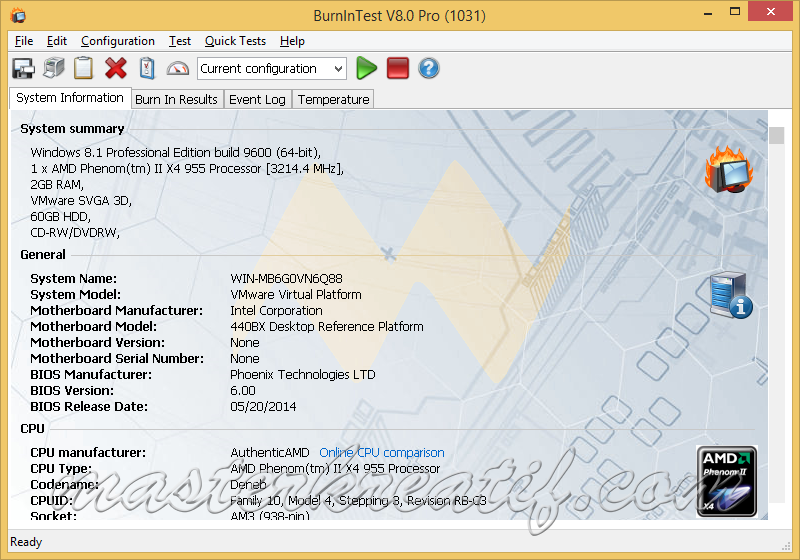Stop tests with the red square button
The height and width of the screenshot is (560, 800).
(398, 68)
